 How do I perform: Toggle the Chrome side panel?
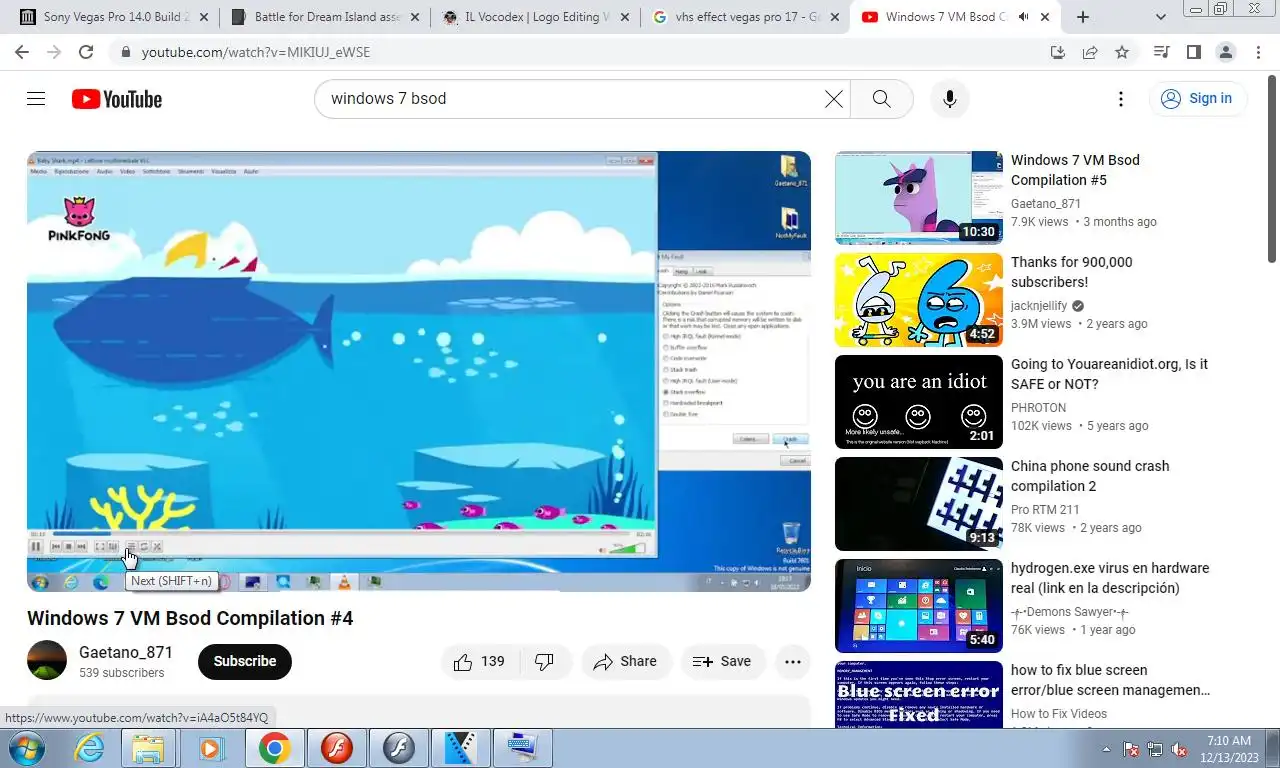coord(1193,52)
